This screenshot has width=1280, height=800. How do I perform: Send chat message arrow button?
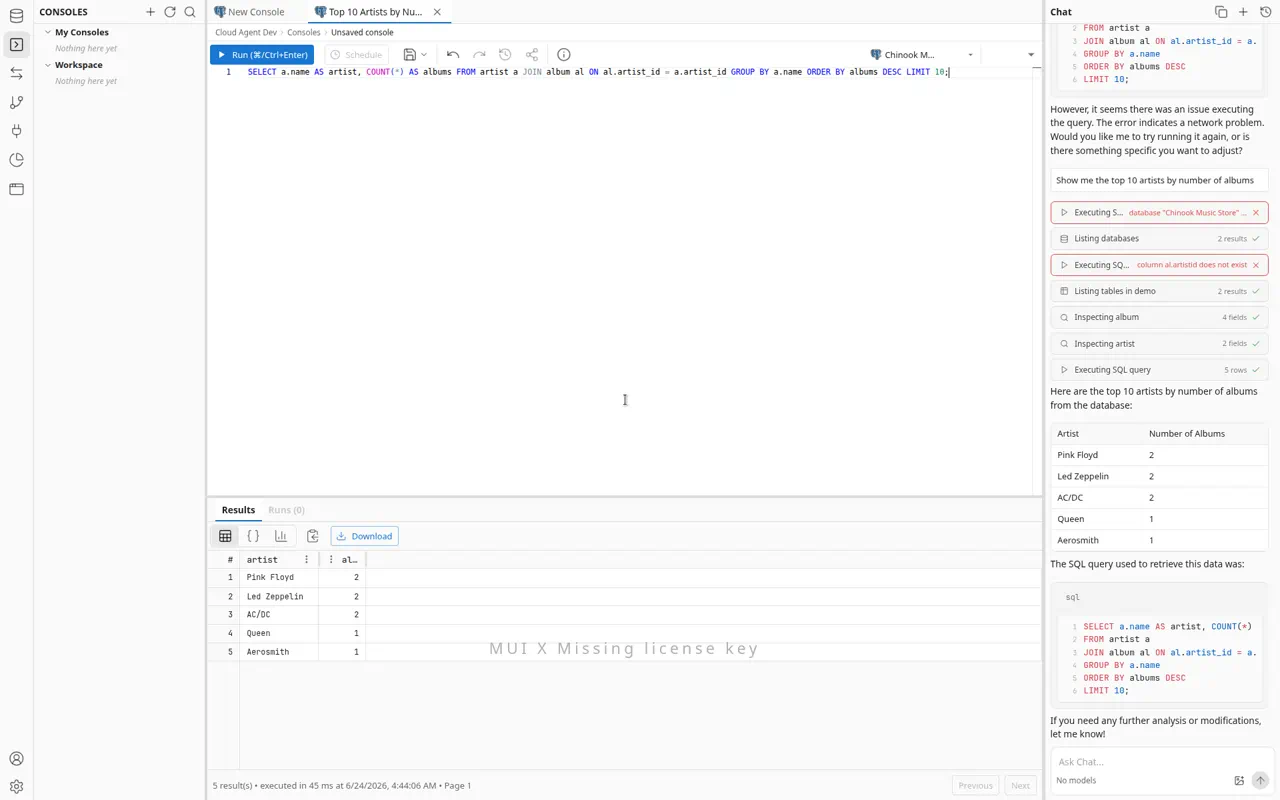(x=1260, y=780)
